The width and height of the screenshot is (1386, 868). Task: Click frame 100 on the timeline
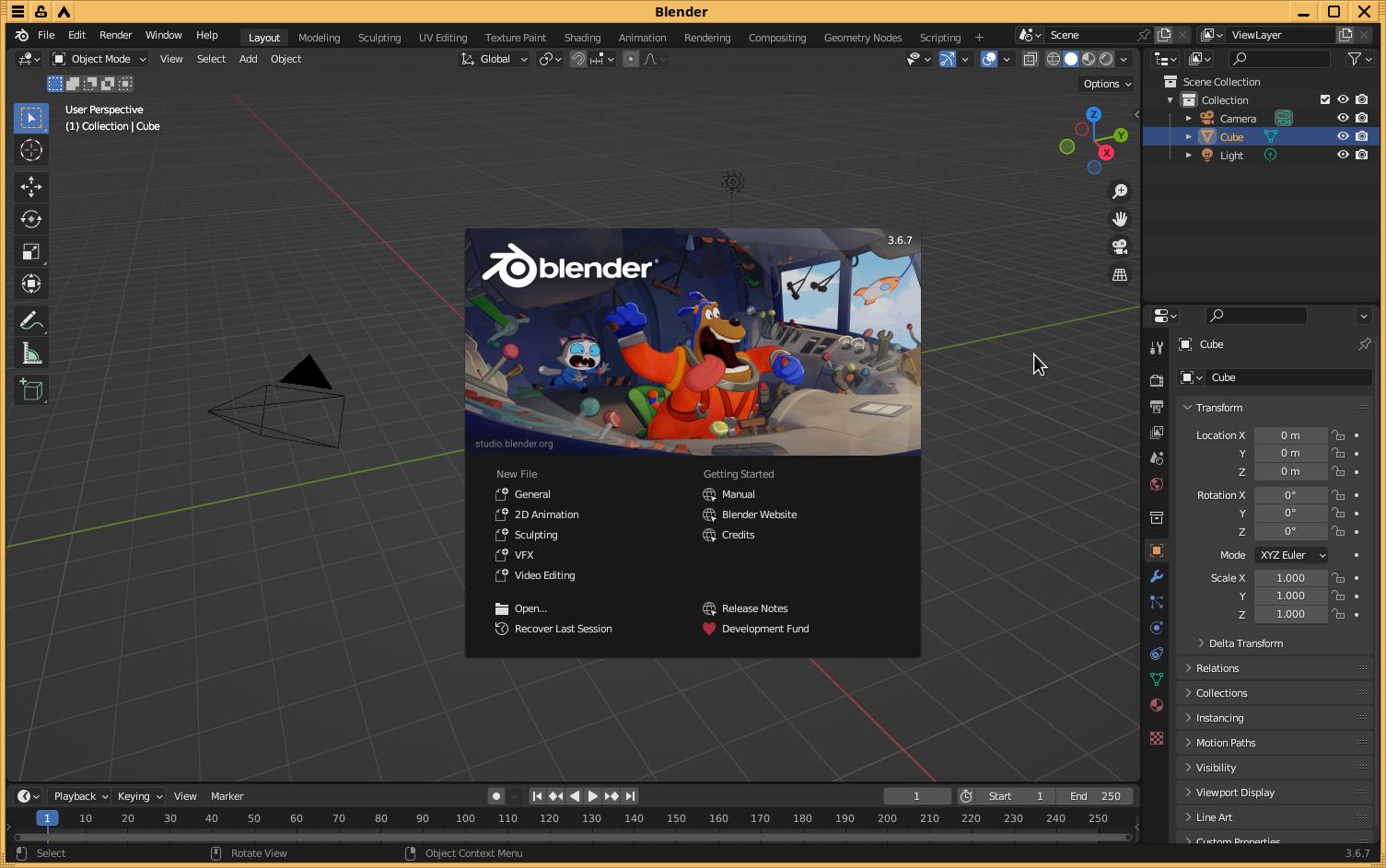(465, 818)
